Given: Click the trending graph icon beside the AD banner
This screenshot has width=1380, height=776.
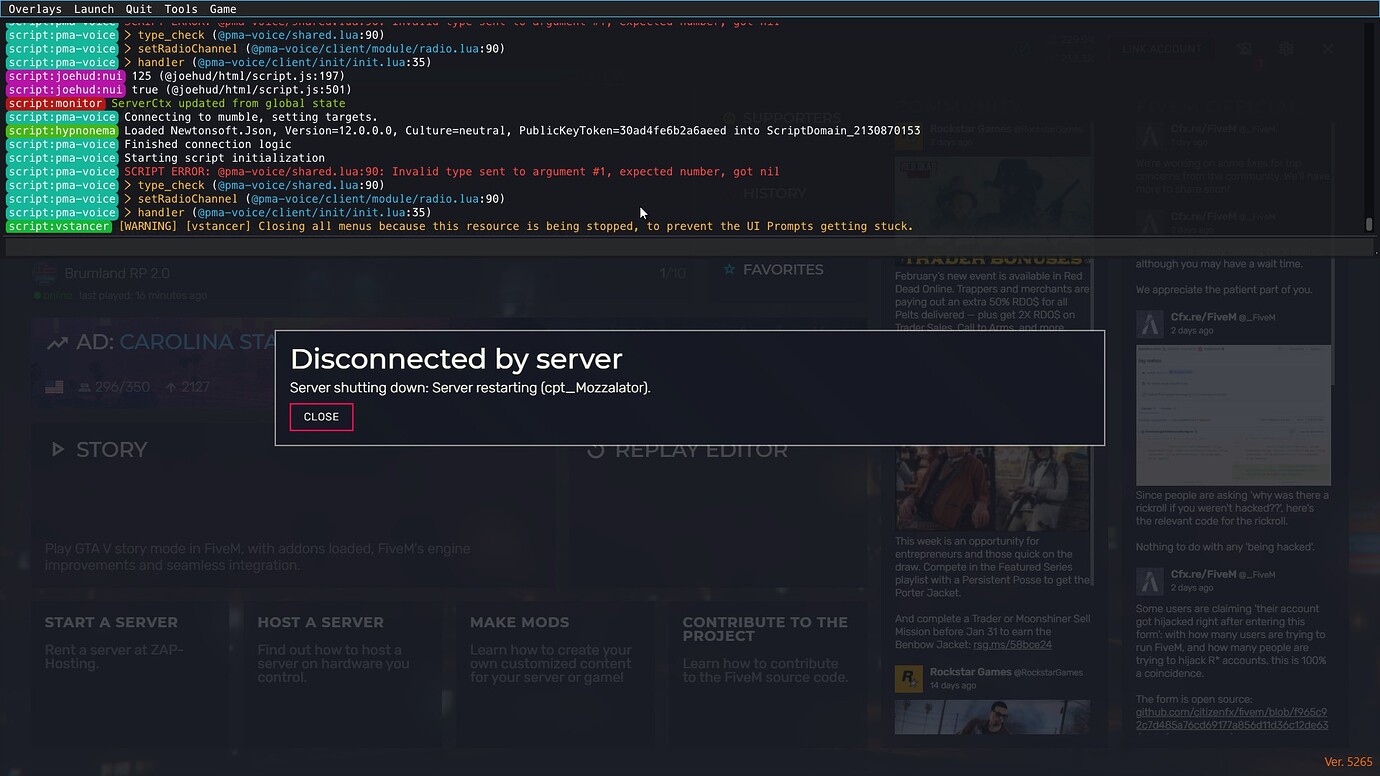Looking at the screenshot, I should pyautogui.click(x=57, y=341).
